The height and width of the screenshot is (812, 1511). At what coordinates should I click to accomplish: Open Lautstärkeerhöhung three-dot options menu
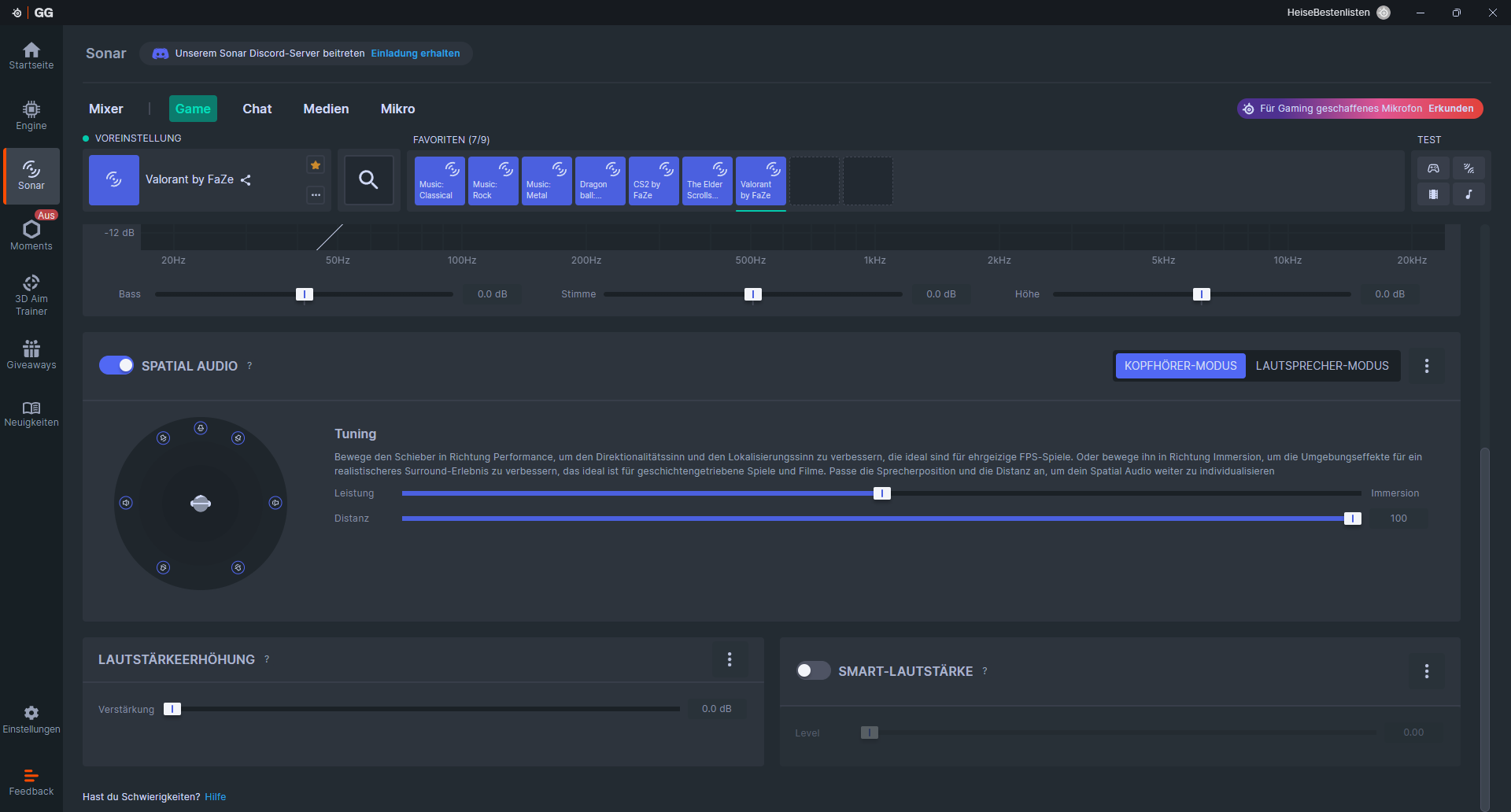pyautogui.click(x=730, y=659)
